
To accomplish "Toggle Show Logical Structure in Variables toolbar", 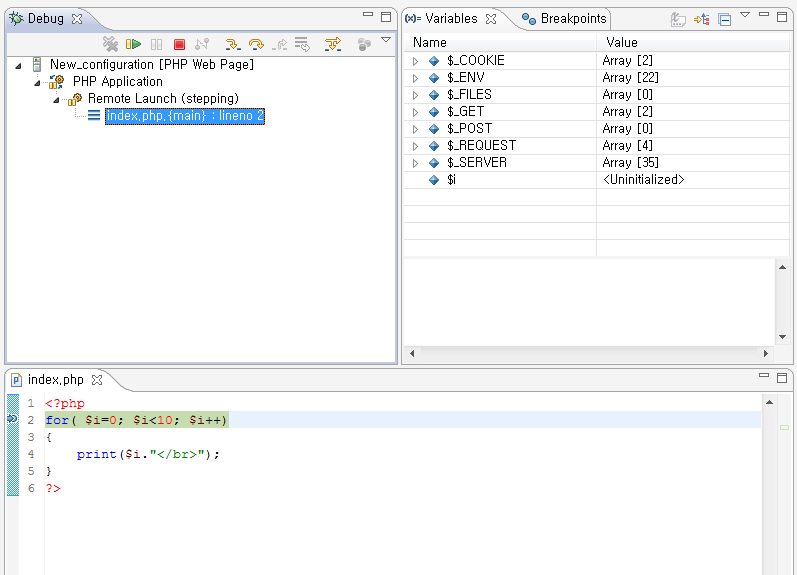I will (x=701, y=19).
